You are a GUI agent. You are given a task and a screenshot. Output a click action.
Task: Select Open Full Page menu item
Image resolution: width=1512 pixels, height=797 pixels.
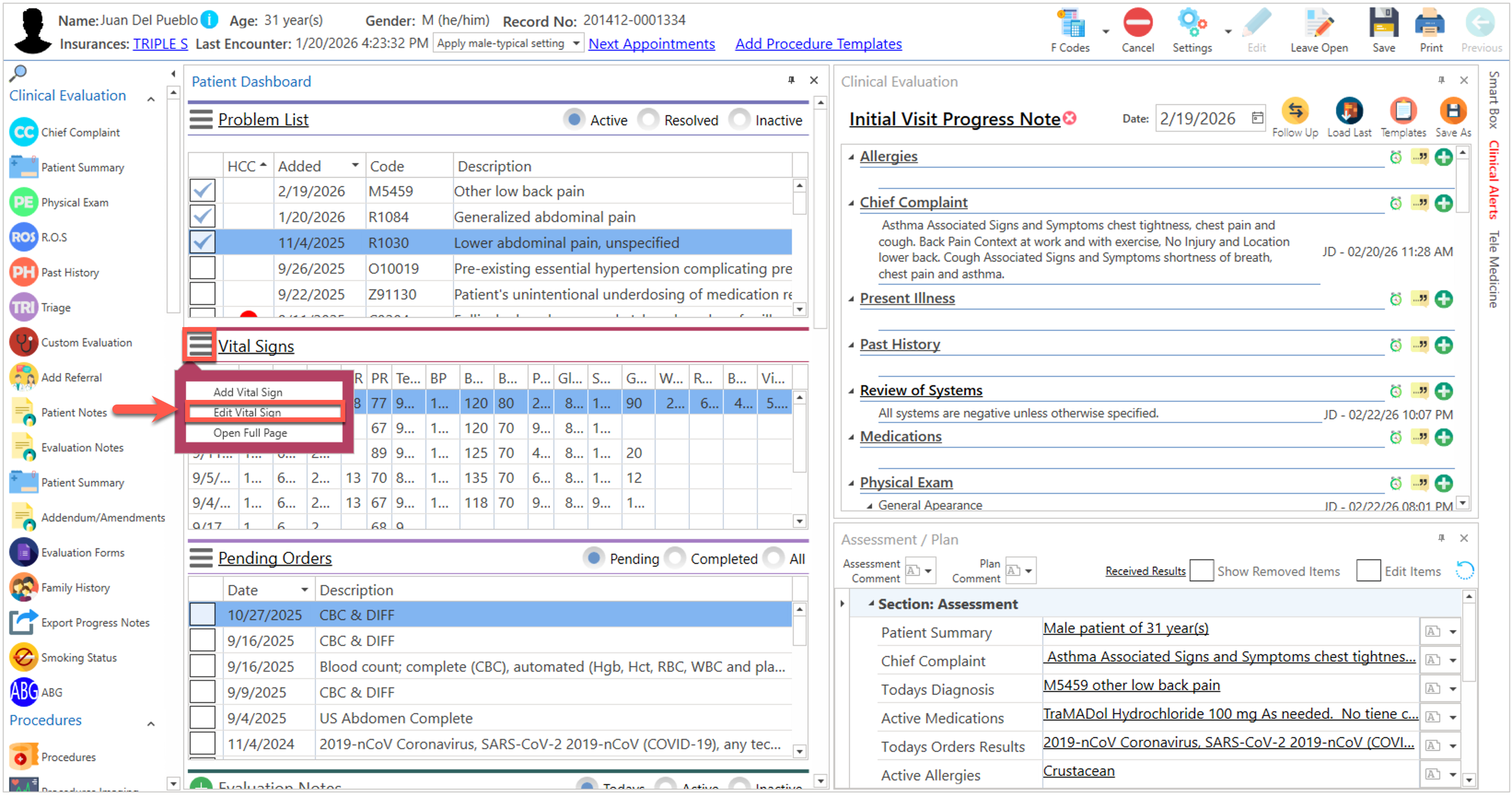click(250, 433)
